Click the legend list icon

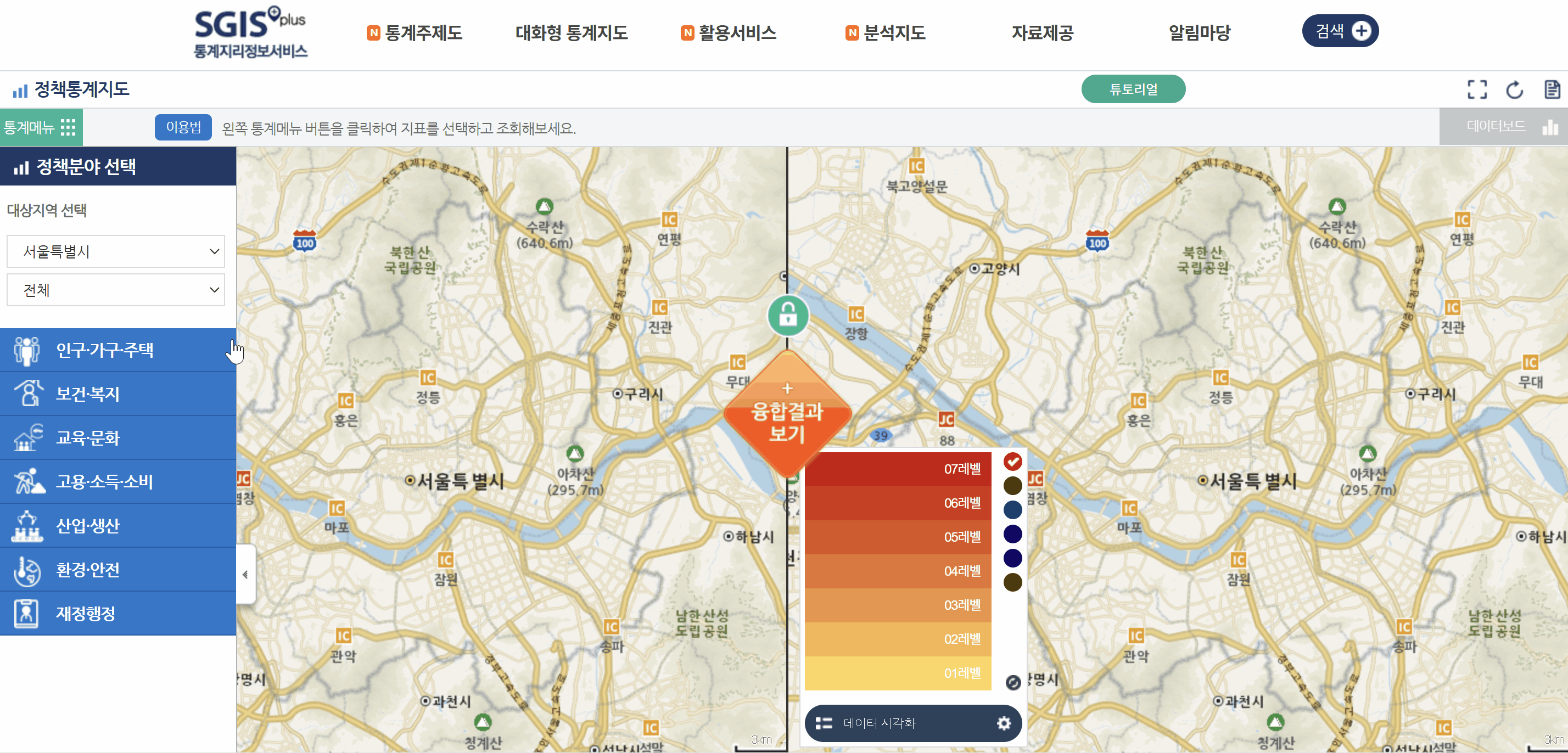[x=824, y=723]
